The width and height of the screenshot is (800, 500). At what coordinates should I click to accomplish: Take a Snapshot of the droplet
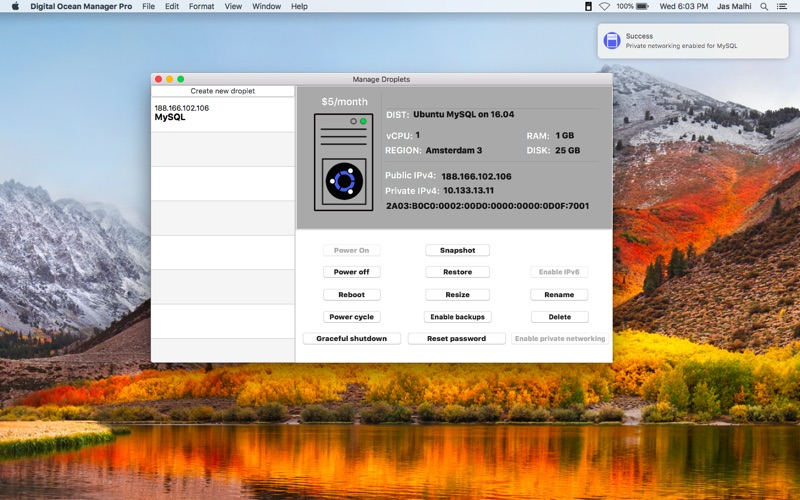458,251
